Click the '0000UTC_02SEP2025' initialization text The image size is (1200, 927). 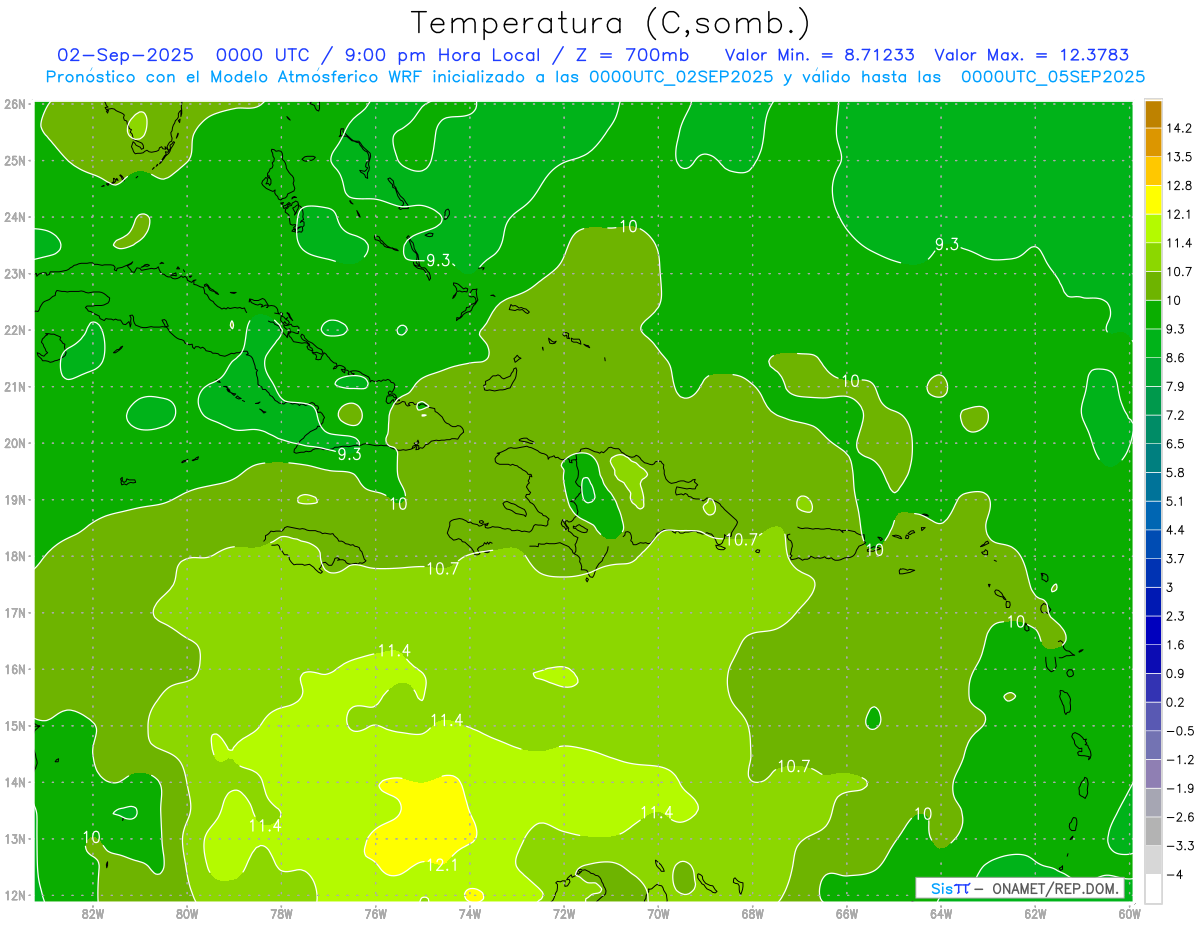point(681,77)
